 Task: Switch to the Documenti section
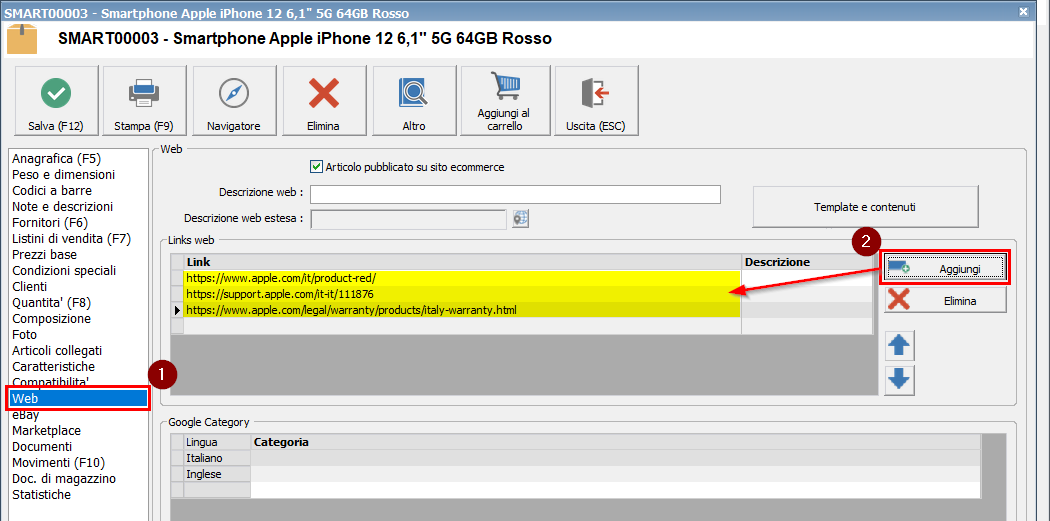coord(42,447)
